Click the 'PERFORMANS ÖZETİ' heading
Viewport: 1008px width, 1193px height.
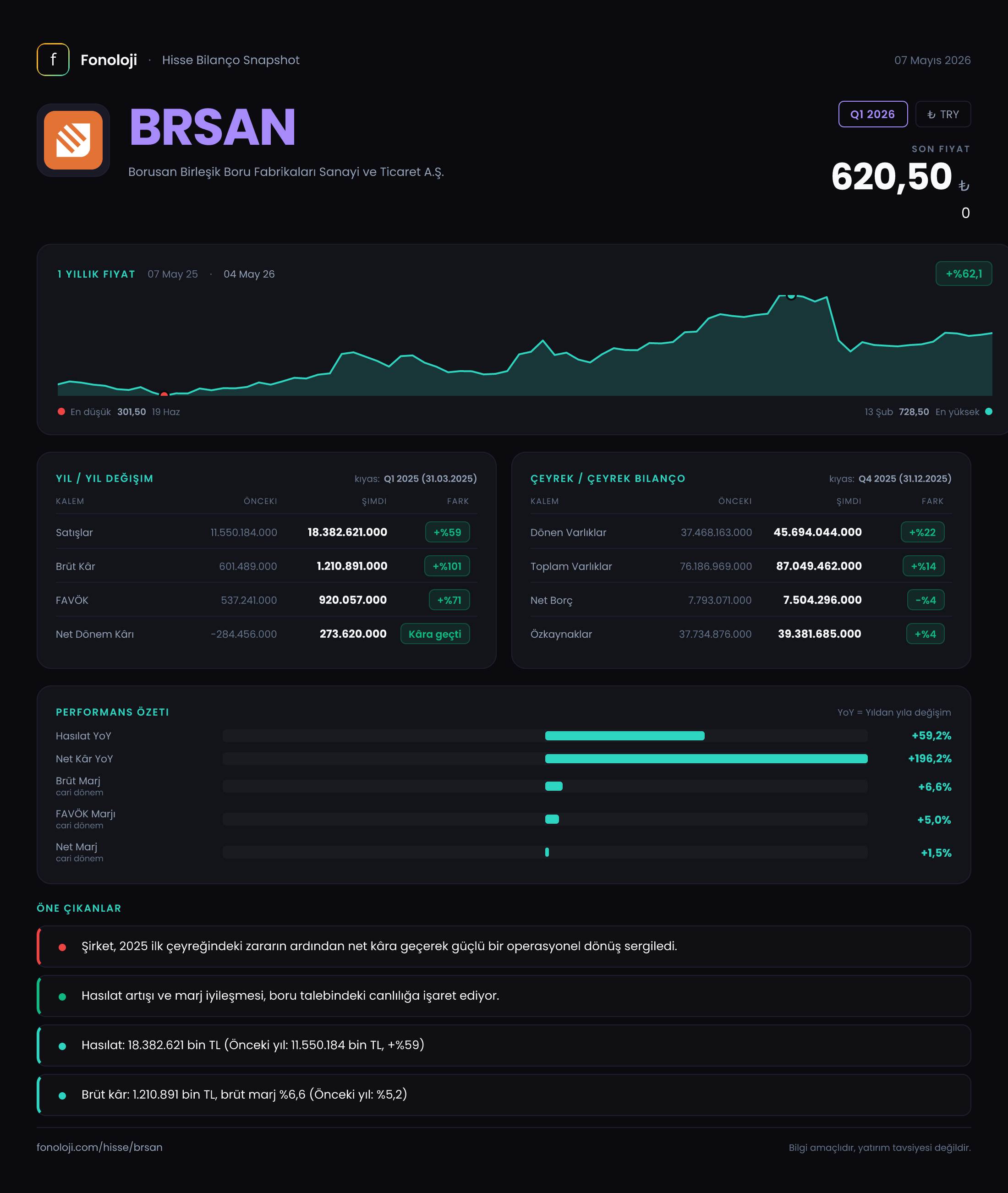pos(113,712)
